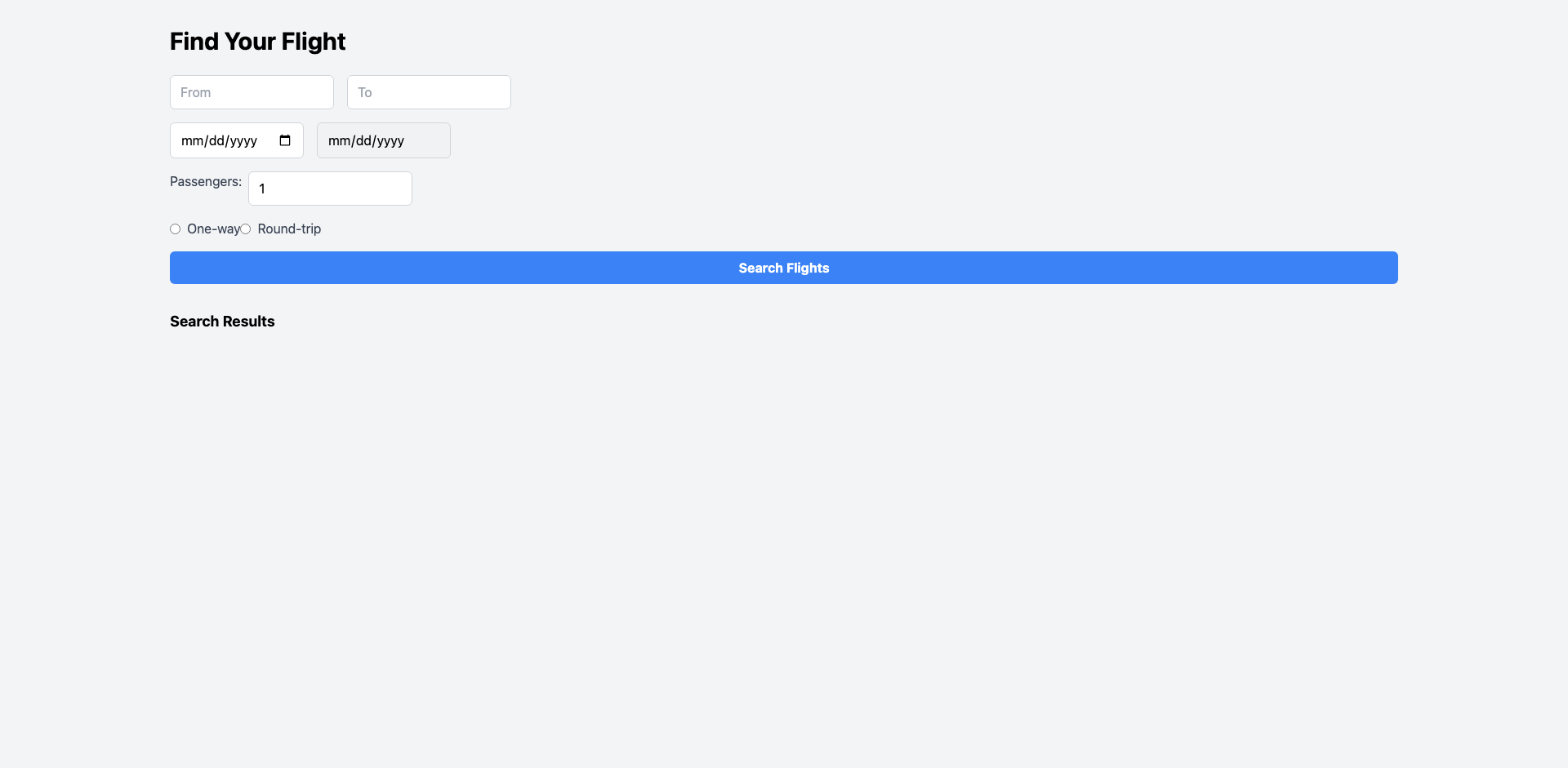
Task: Open the departure date calendar picker icon
Action: pyautogui.click(x=285, y=140)
